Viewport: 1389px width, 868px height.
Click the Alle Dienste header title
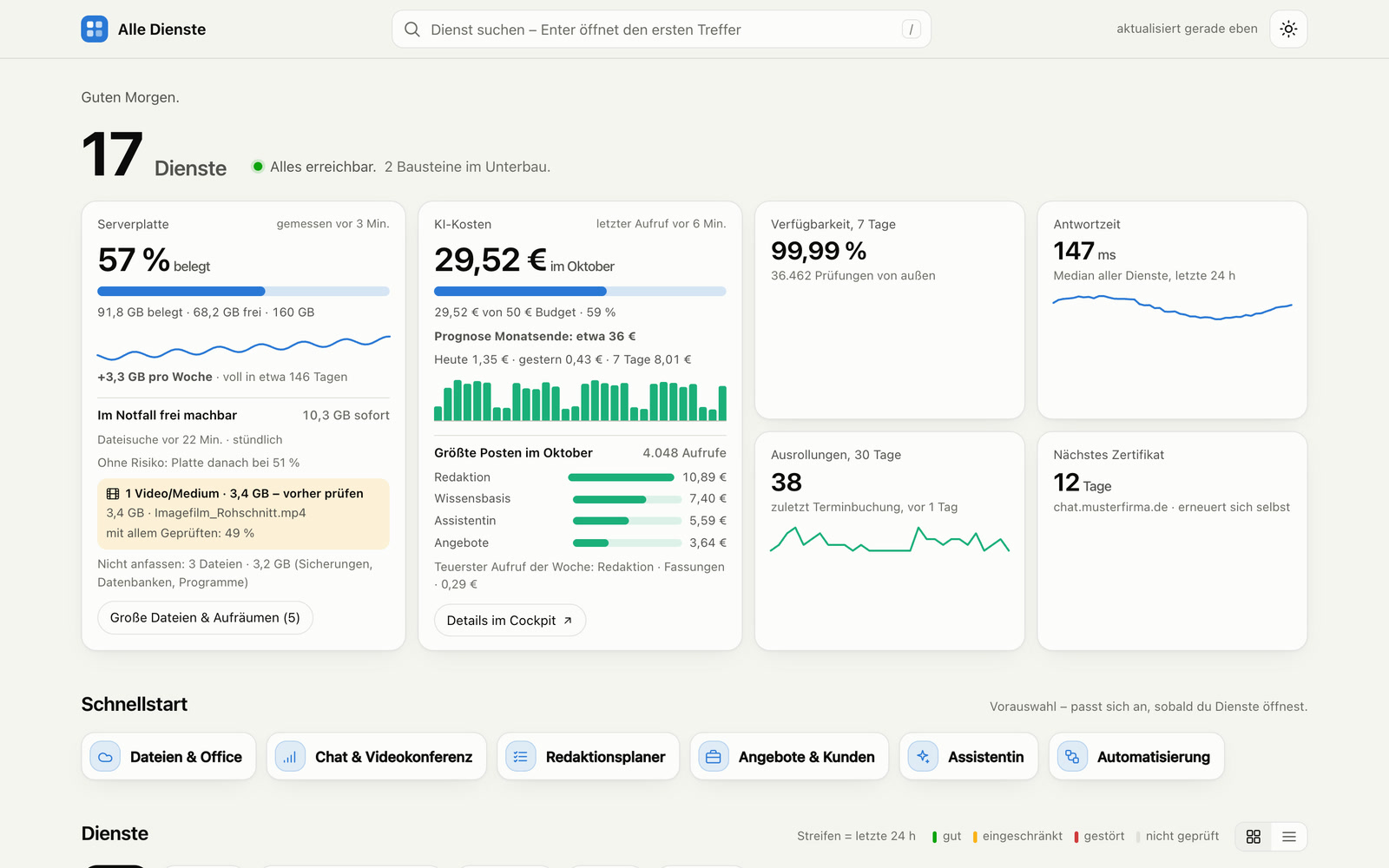click(x=161, y=30)
